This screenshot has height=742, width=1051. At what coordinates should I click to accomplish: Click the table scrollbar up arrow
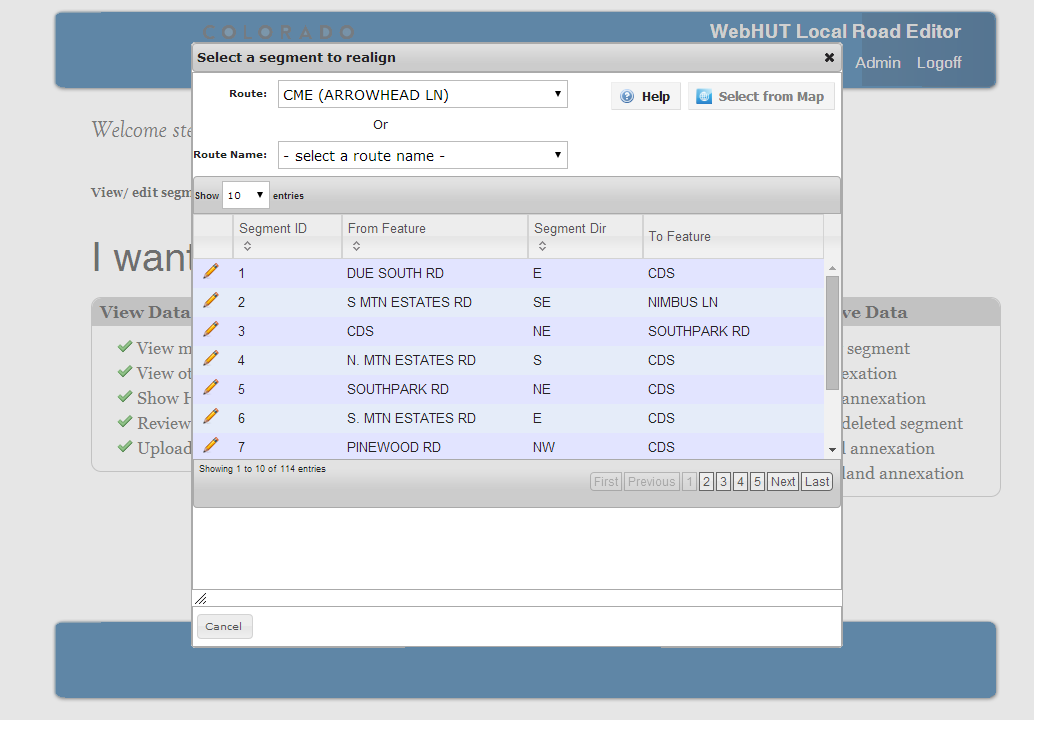832,268
